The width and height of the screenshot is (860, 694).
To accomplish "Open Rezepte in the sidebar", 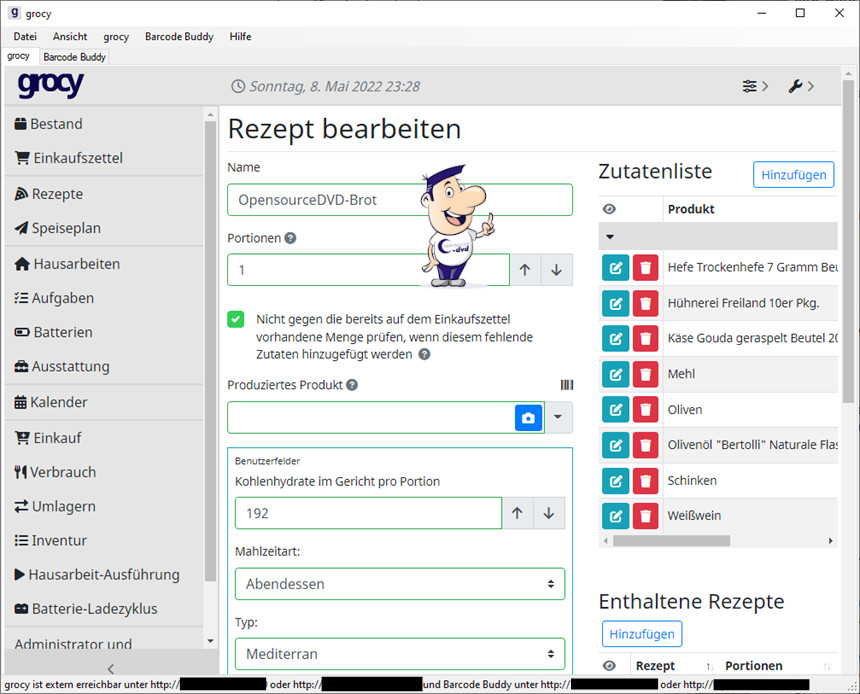I will (57, 194).
